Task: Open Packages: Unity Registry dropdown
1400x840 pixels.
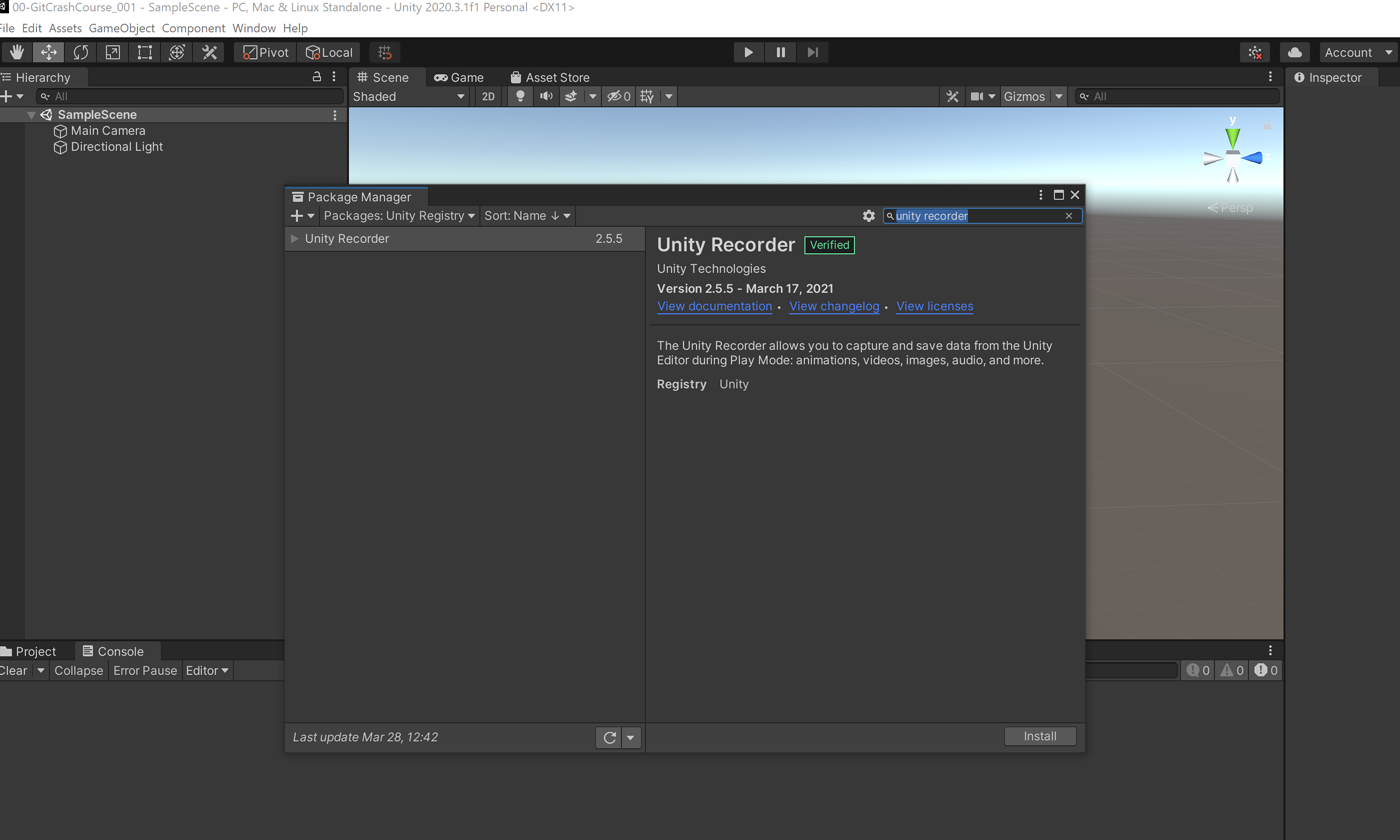Action: click(399, 216)
